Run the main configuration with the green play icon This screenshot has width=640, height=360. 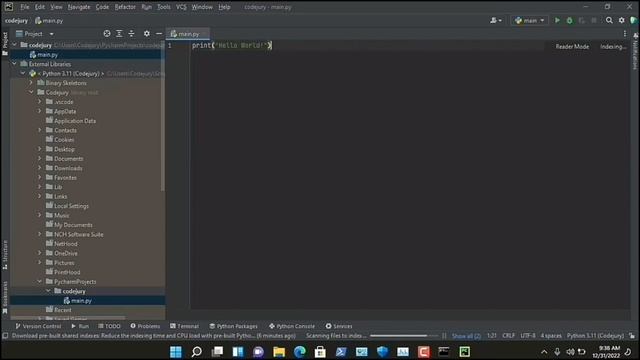[x=557, y=20]
